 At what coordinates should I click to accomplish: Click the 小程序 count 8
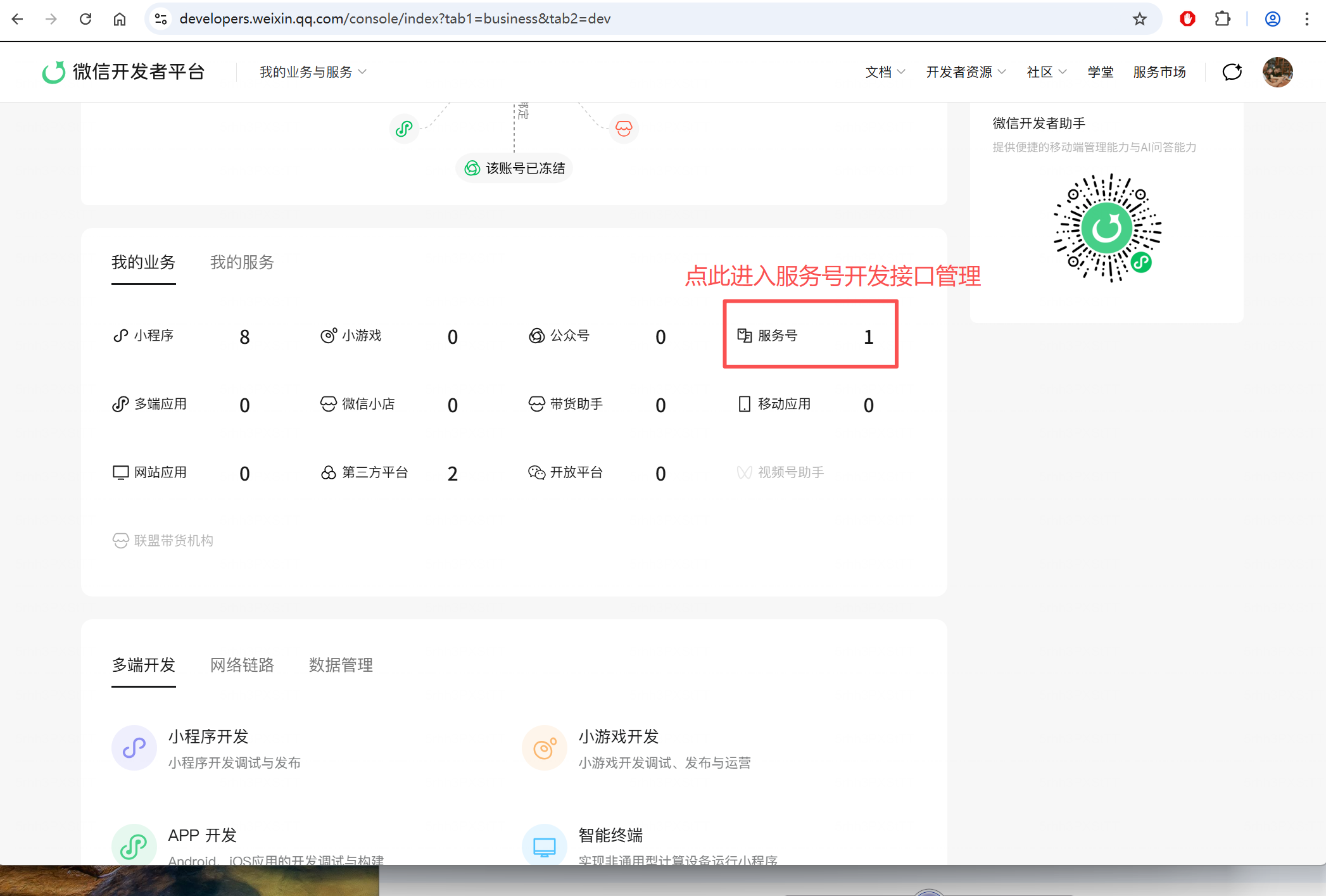(x=244, y=337)
